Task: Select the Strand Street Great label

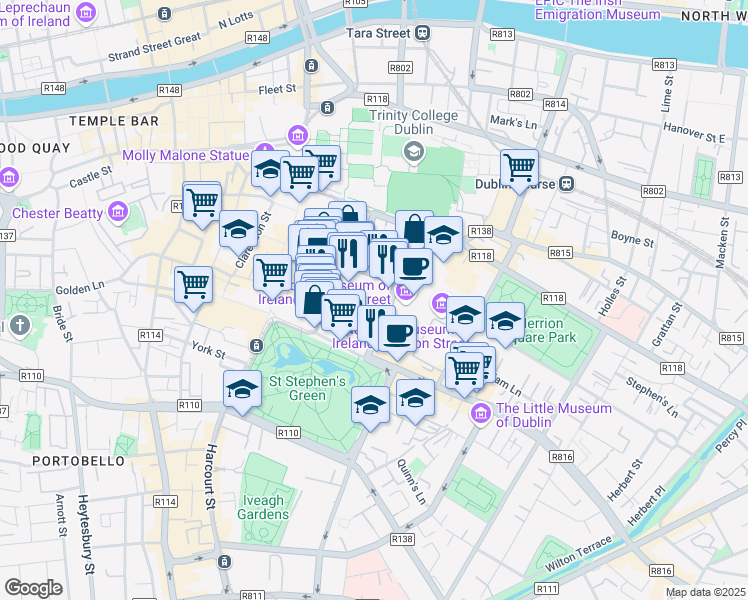Action: click(x=155, y=47)
